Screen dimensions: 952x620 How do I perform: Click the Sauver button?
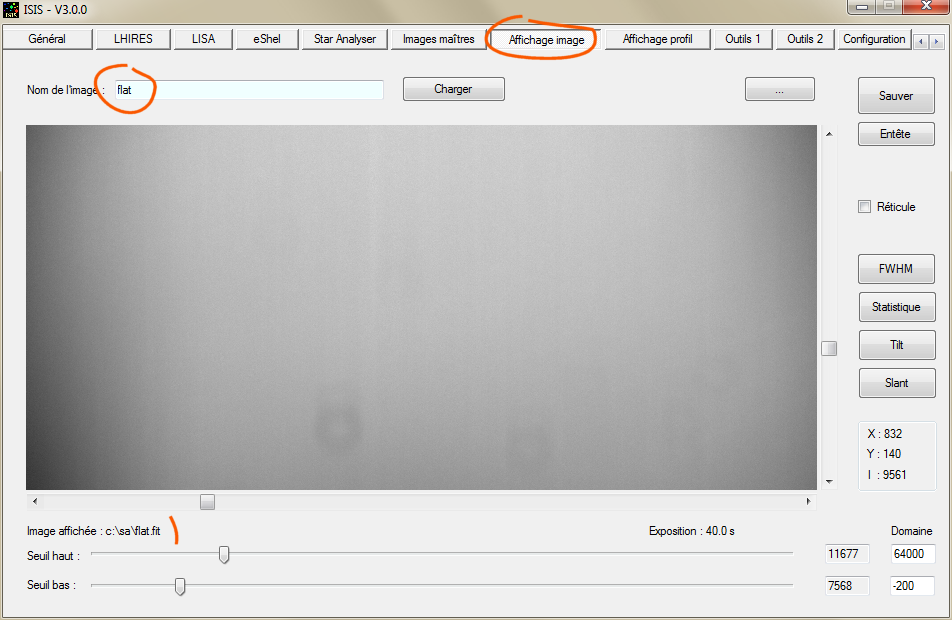click(896, 96)
